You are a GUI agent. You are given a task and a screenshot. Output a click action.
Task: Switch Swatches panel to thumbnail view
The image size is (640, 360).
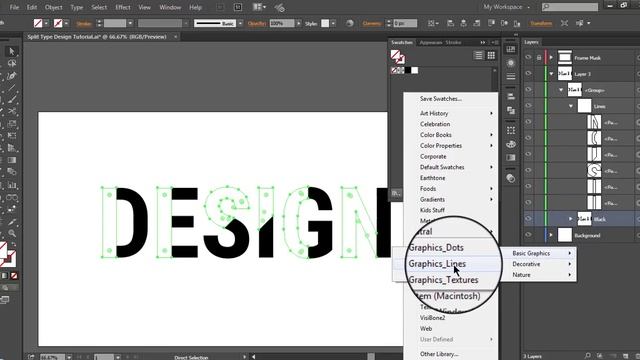pyautogui.click(x=491, y=55)
